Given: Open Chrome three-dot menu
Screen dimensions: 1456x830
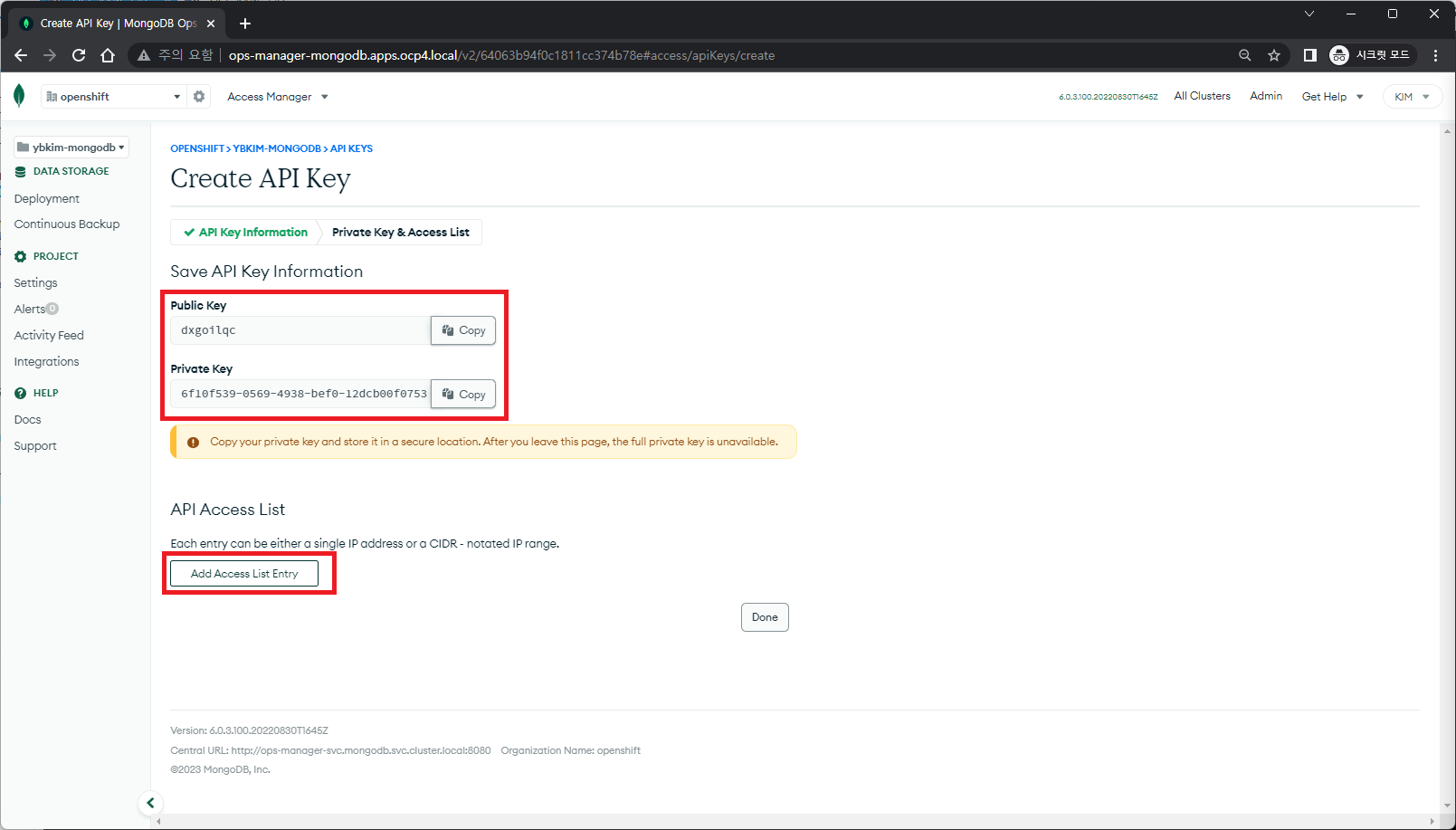Looking at the screenshot, I should (x=1435, y=55).
